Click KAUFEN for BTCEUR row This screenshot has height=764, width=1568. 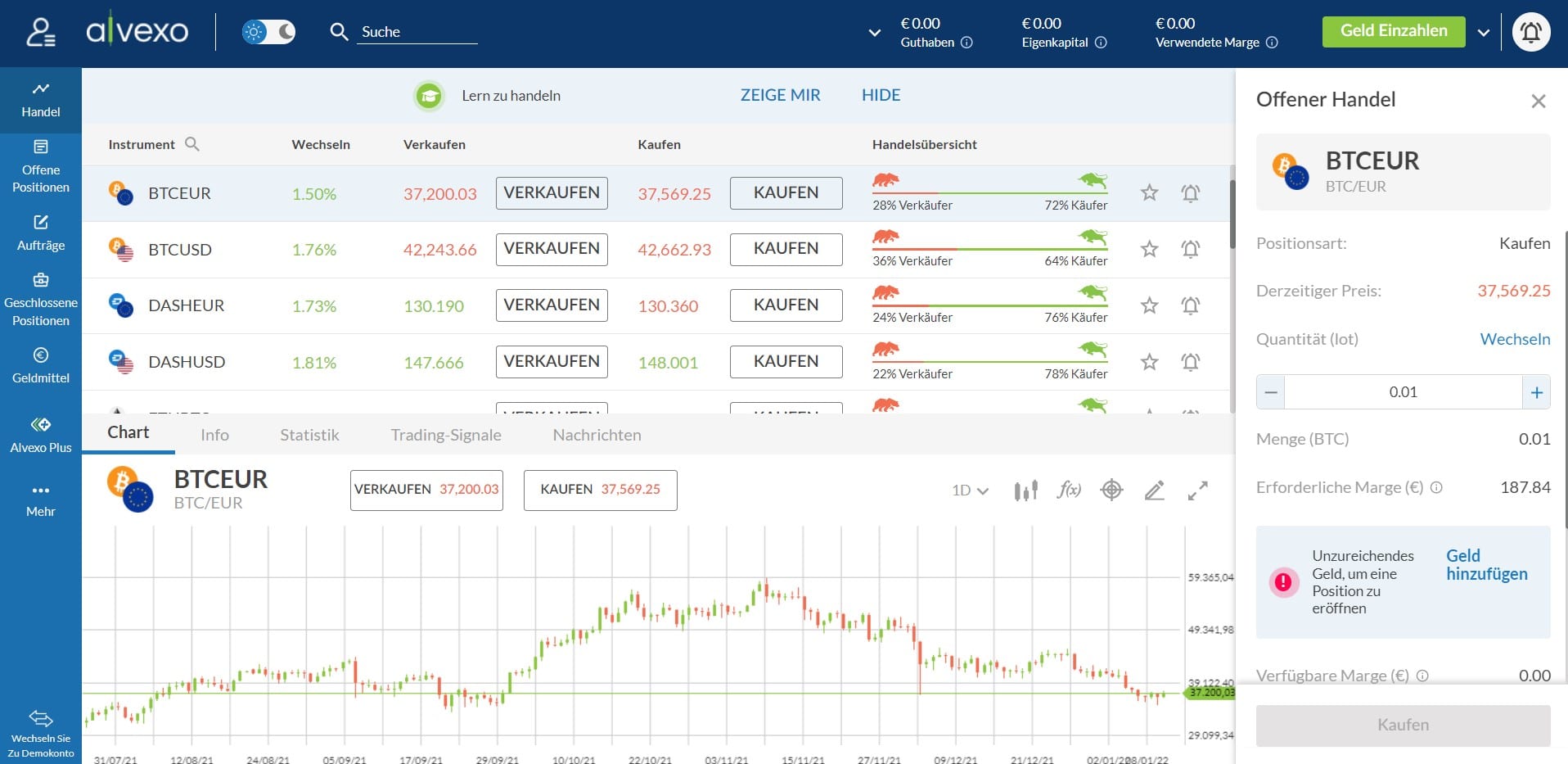click(786, 193)
